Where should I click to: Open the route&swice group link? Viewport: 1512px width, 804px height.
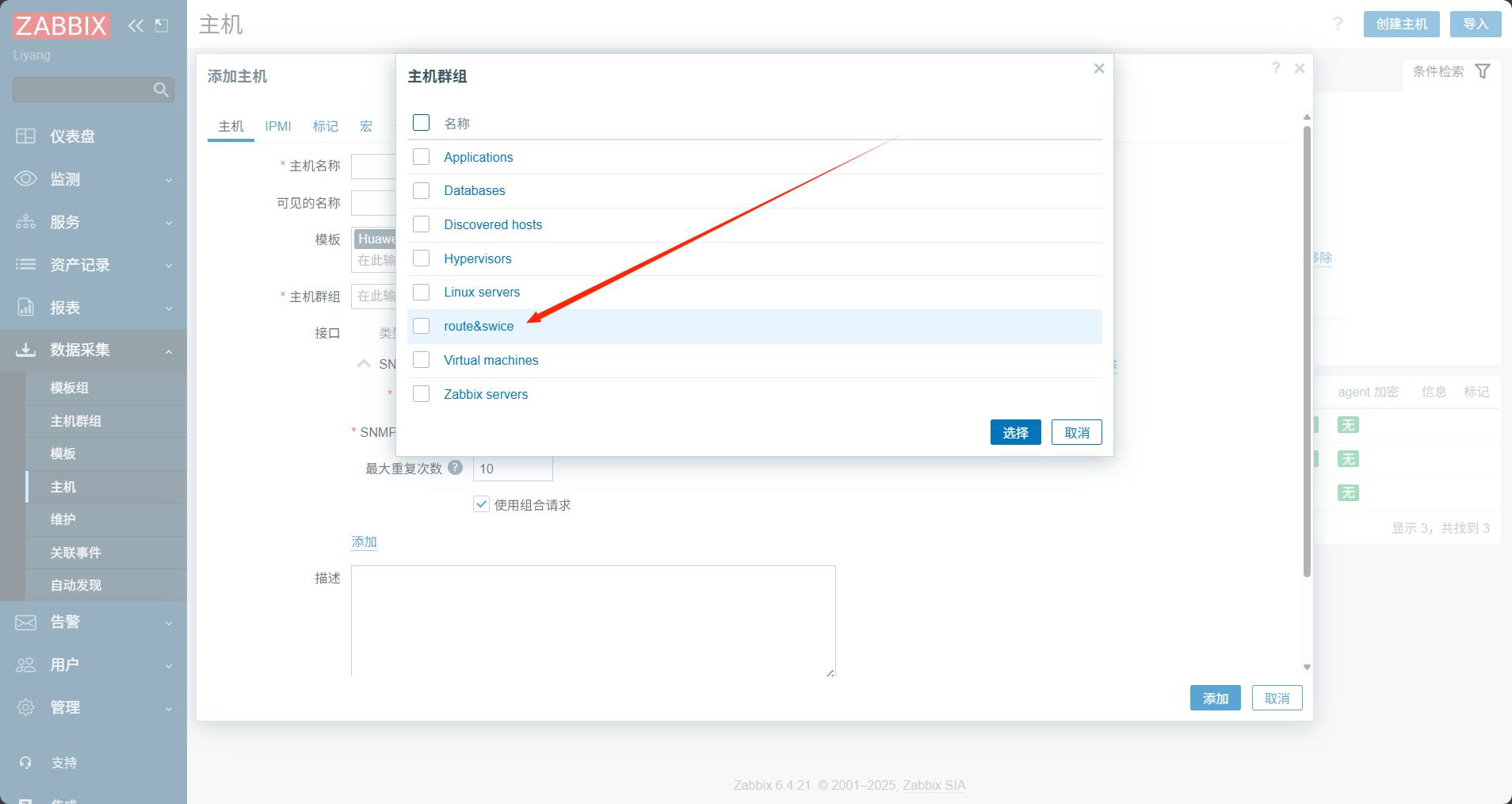click(479, 326)
